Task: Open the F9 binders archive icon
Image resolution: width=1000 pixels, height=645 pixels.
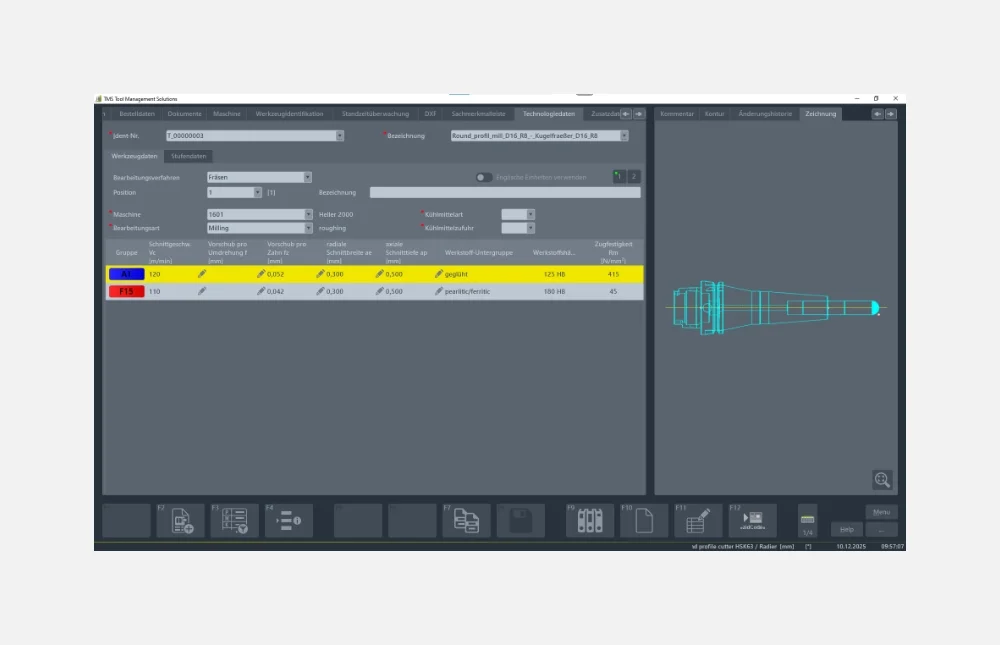Action: coord(590,520)
